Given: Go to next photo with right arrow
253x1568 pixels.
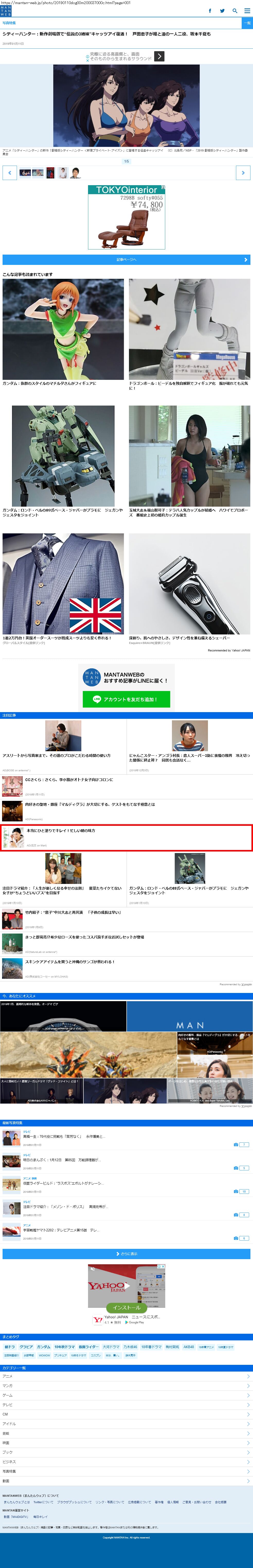Looking at the screenshot, I should (x=243, y=173).
